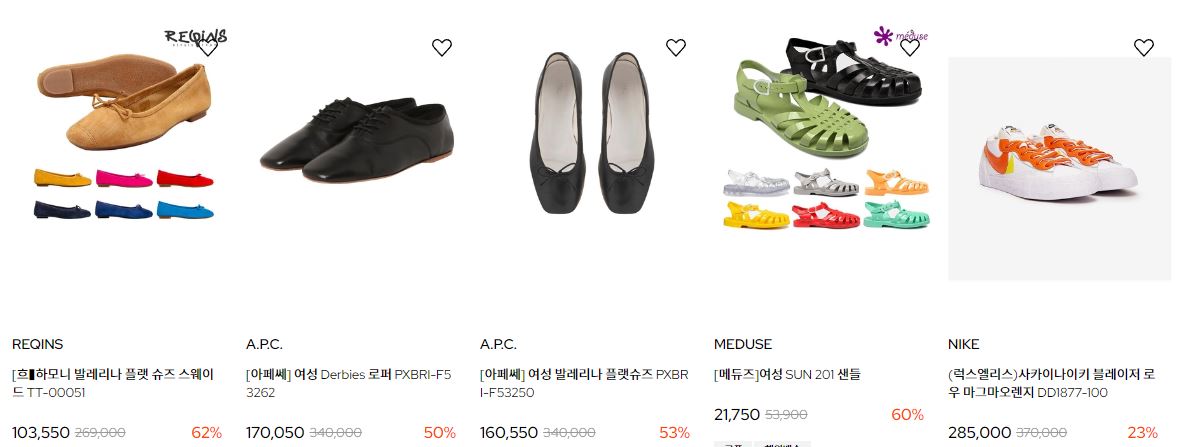Open the 하모니 발레리나 플랫 슈즈 TT-00051 title
Screen dimensions: 1184x447
click(113, 384)
